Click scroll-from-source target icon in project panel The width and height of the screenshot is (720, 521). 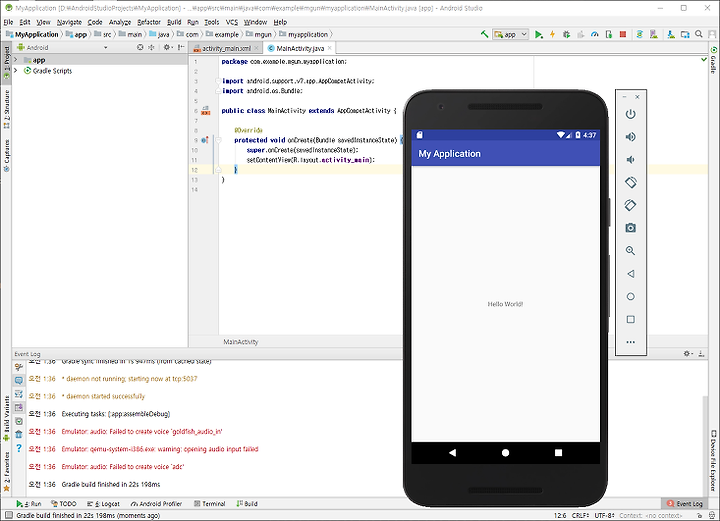140,47
